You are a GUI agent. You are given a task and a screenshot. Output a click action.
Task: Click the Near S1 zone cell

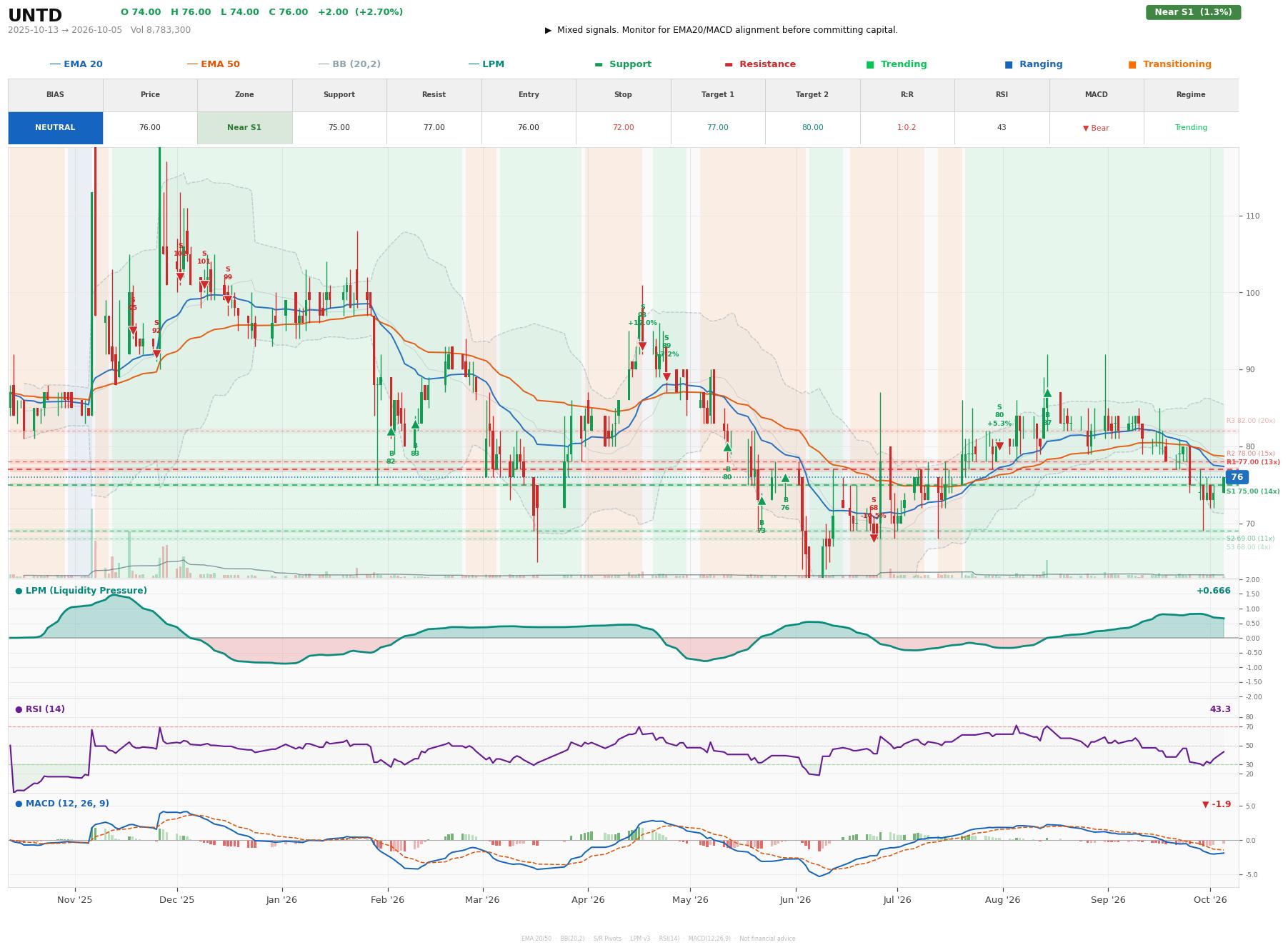point(244,128)
